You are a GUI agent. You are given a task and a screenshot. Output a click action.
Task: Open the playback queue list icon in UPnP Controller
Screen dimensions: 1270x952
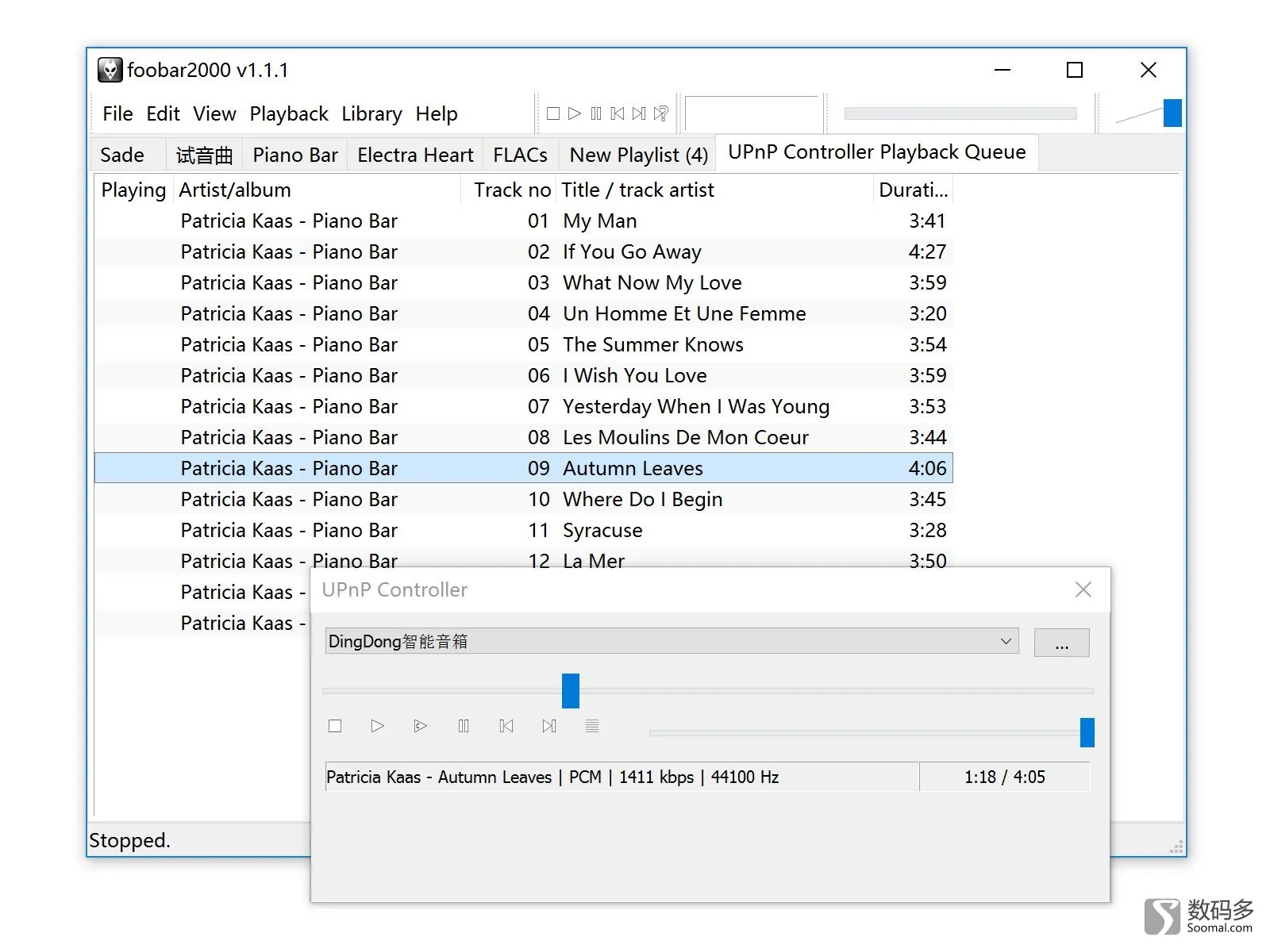coord(592,726)
